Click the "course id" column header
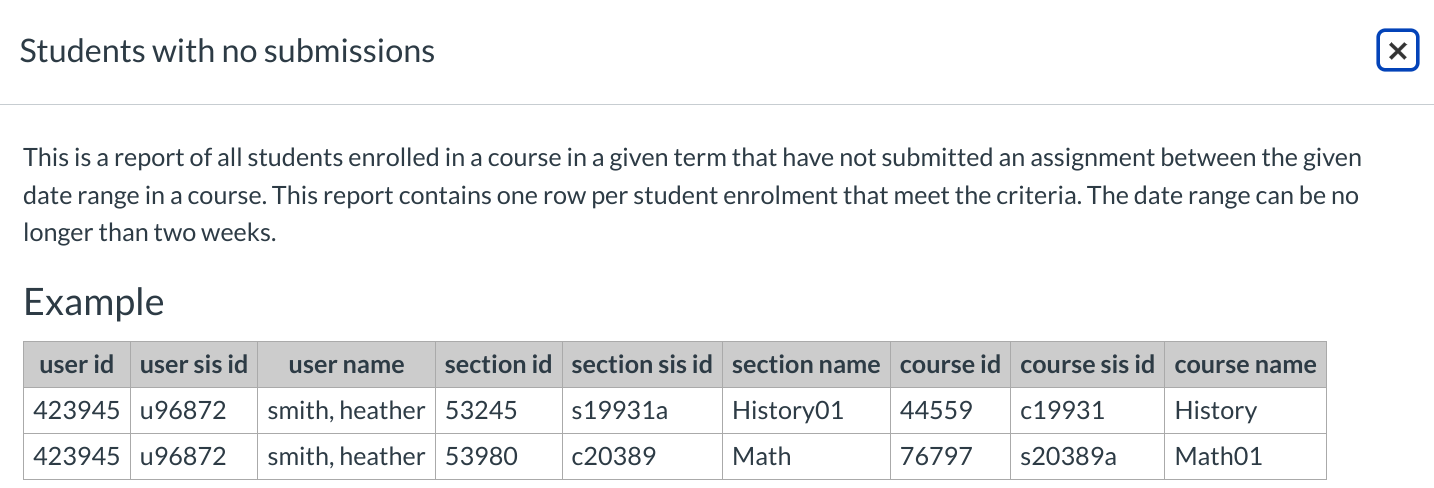 click(950, 365)
